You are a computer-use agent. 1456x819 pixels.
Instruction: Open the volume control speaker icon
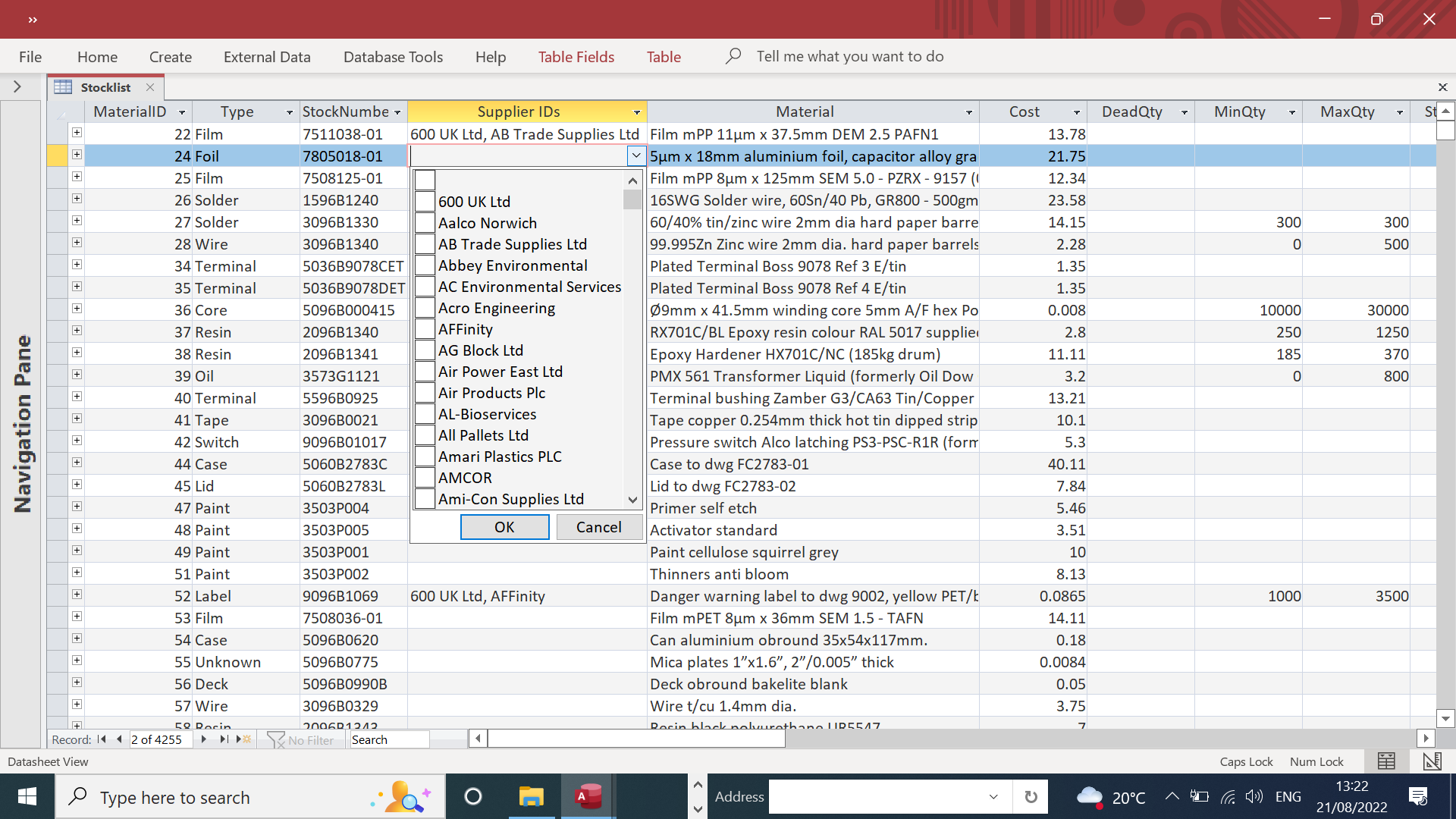tap(1254, 796)
